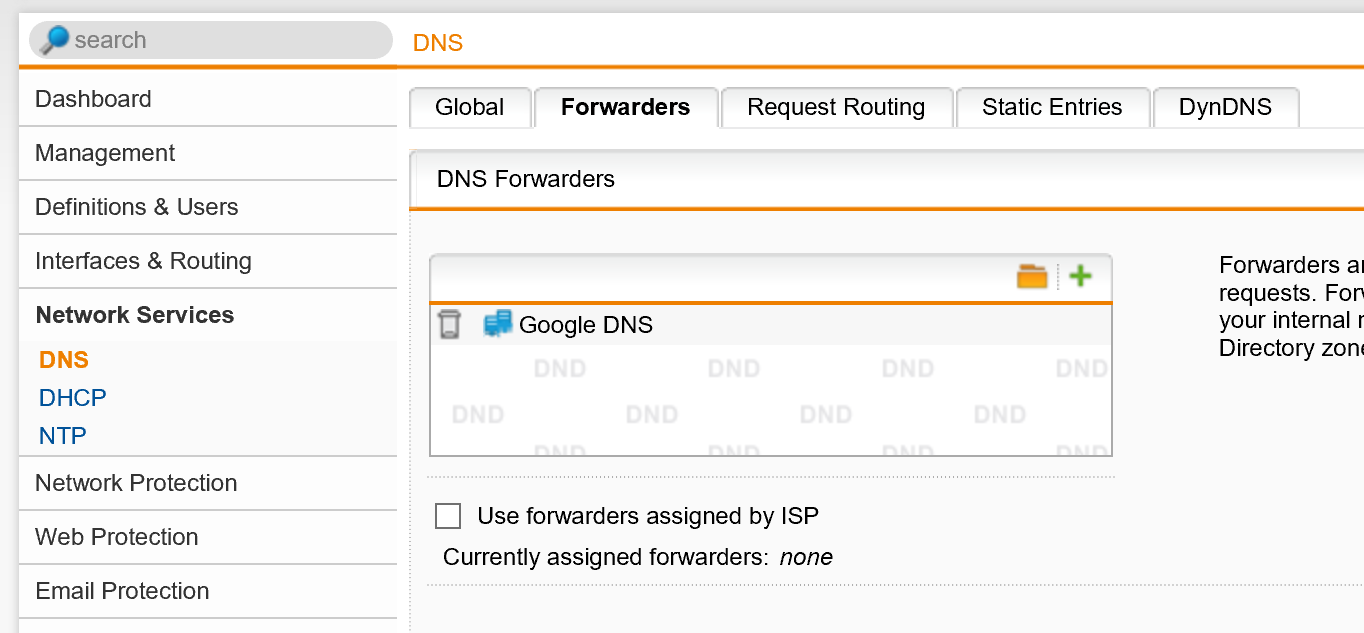The height and width of the screenshot is (633, 1364).
Task: Delete Google DNS using trash icon
Action: (x=450, y=324)
